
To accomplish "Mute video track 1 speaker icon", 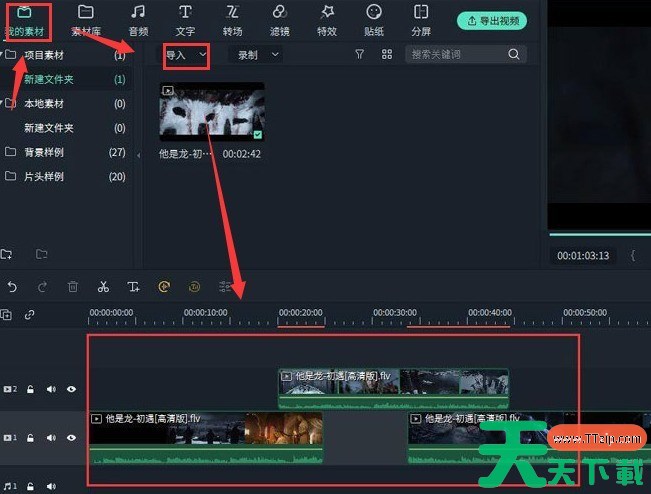I will (51, 438).
